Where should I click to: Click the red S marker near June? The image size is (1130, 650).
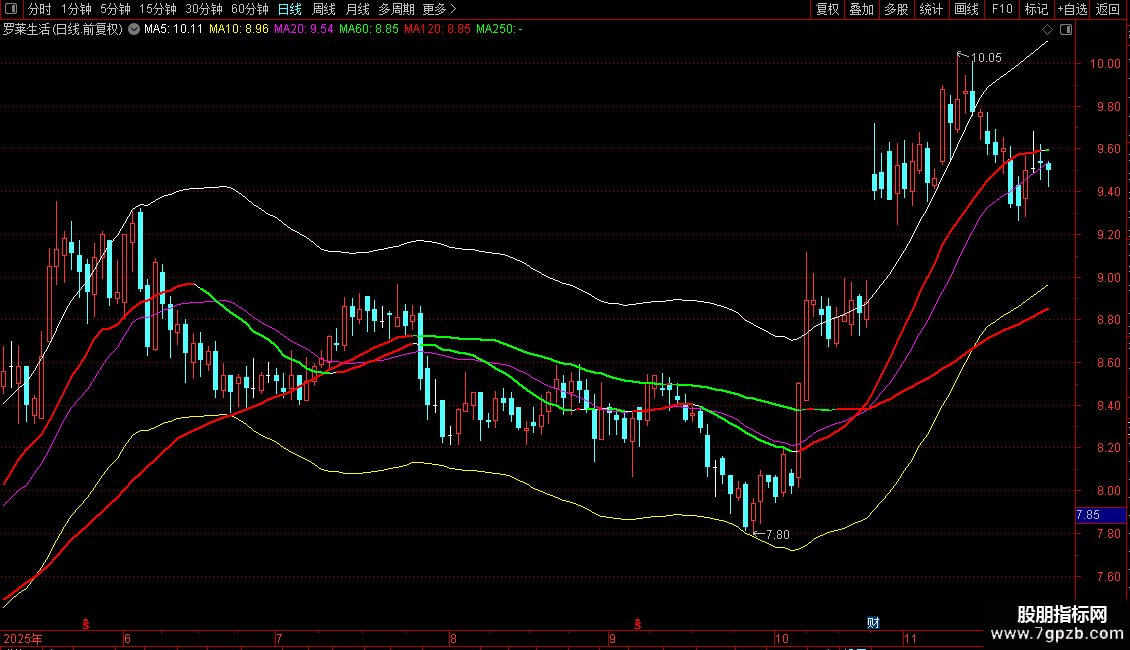pyautogui.click(x=86, y=624)
